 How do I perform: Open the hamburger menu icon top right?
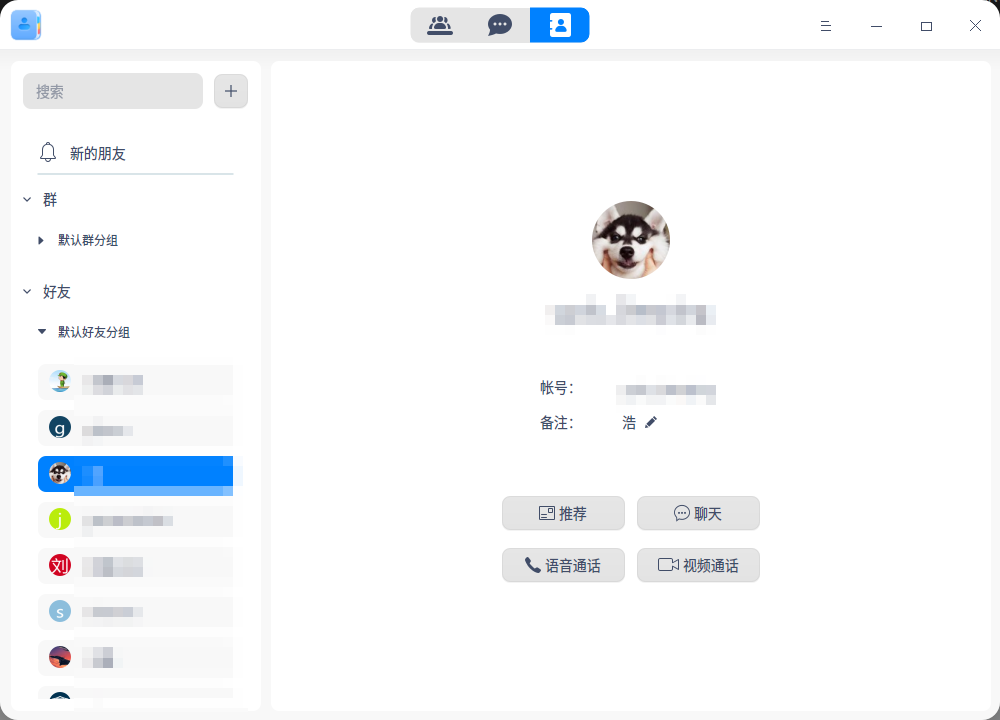tap(825, 26)
